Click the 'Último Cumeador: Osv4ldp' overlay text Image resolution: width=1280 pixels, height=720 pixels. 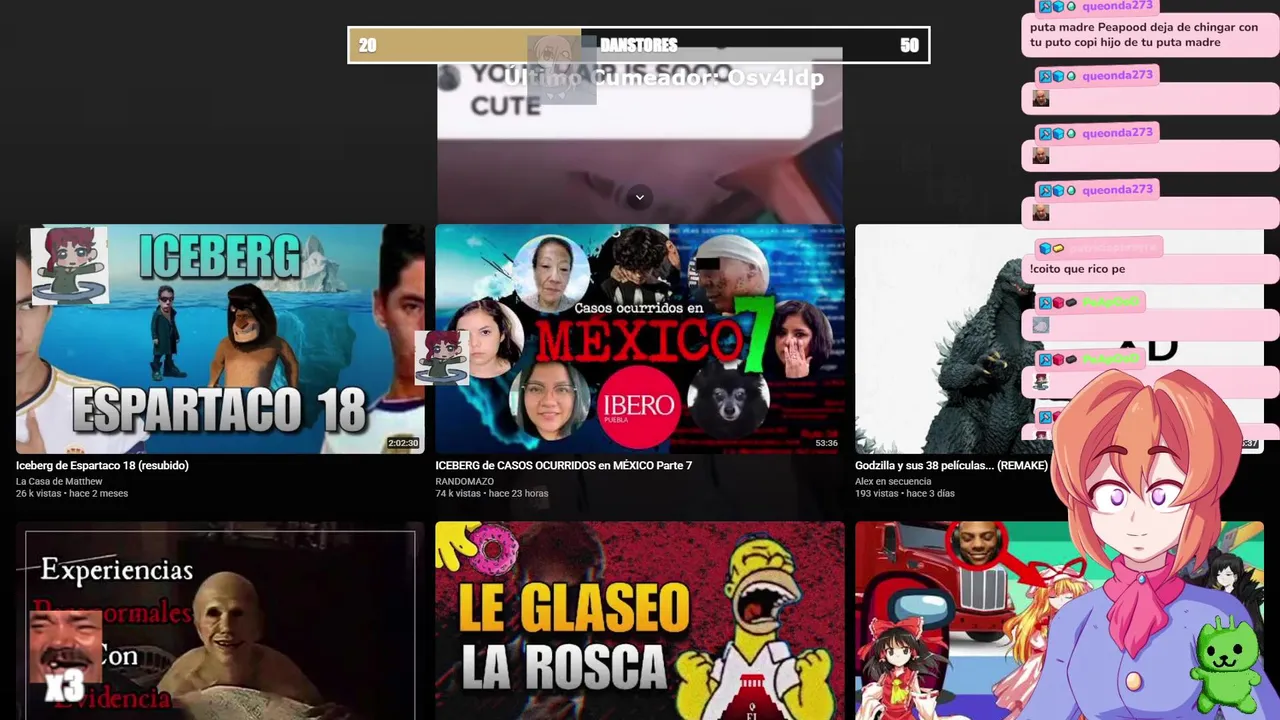[x=663, y=78]
